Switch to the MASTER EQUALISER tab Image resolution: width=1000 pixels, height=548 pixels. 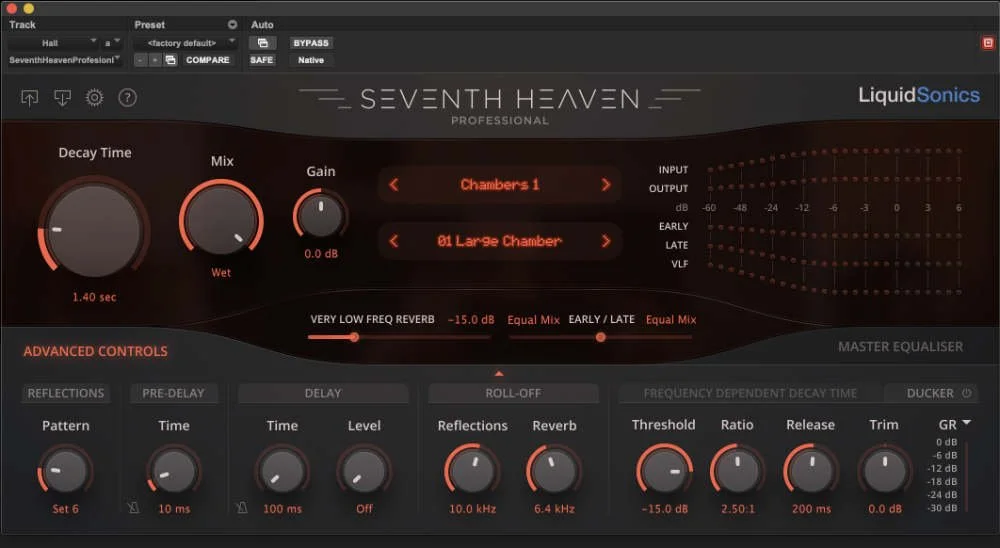901,347
